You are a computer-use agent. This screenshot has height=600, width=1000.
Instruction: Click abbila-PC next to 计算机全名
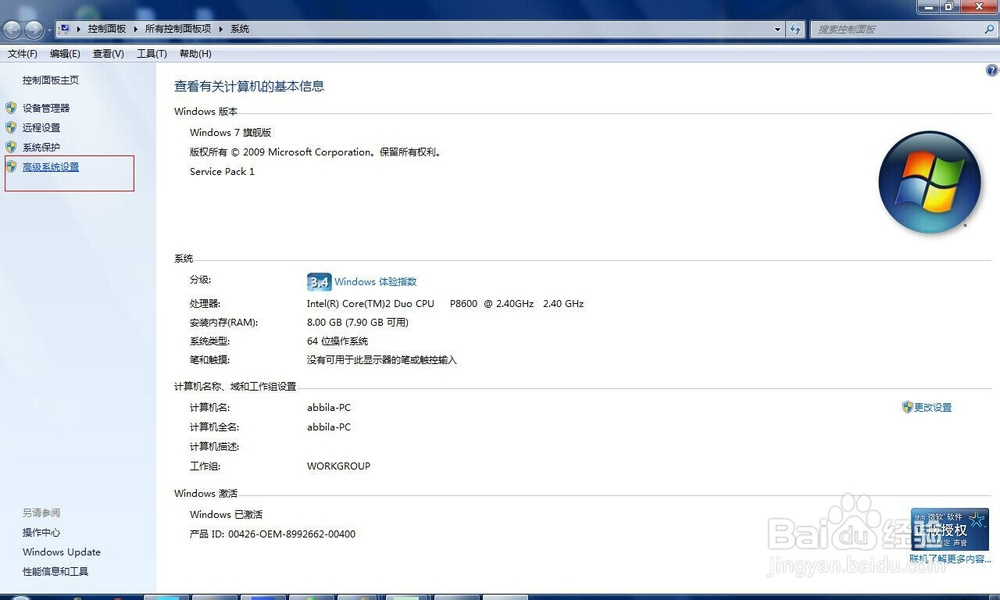[x=329, y=427]
